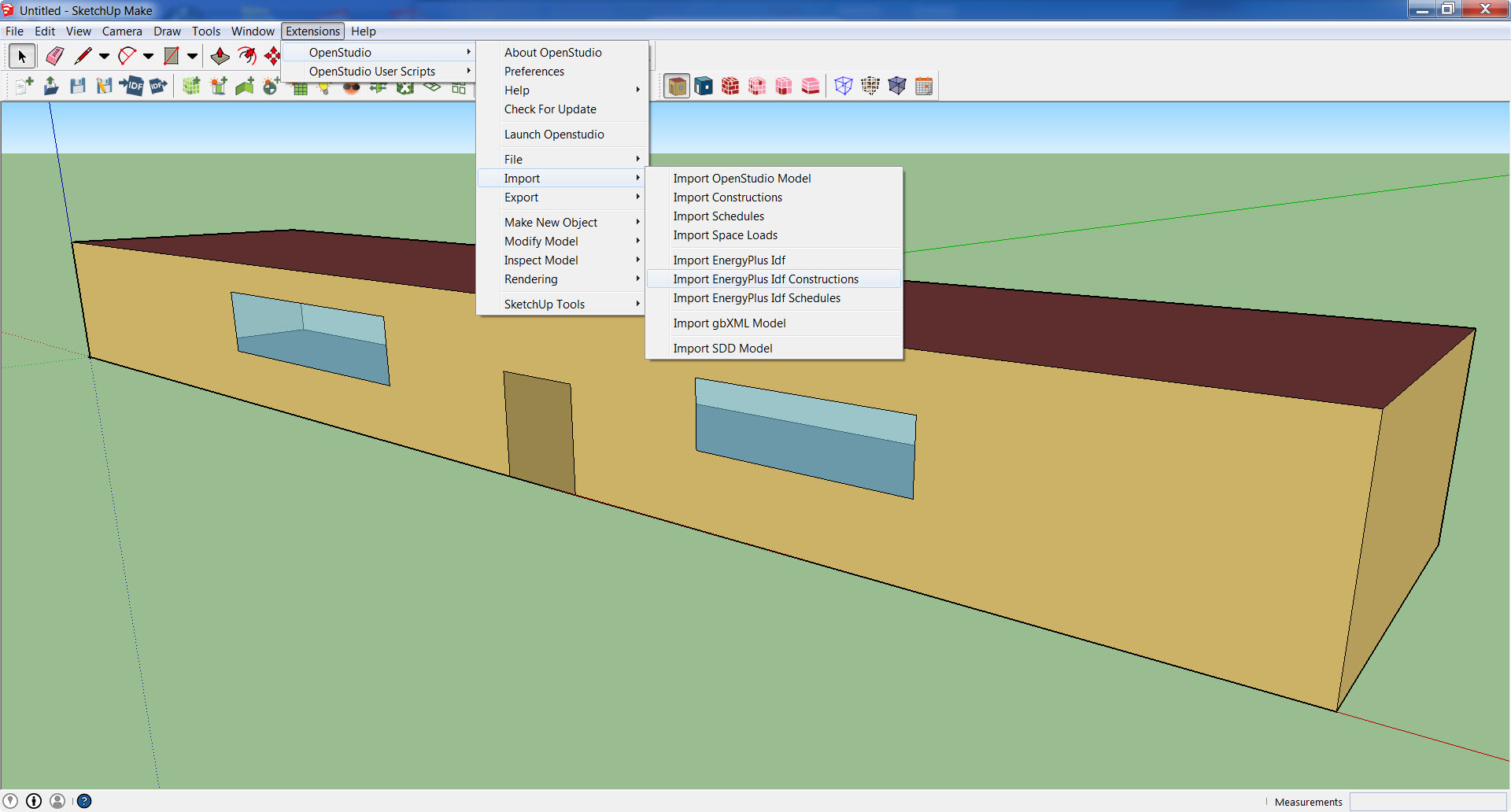Select Import EnergyPlus Idf Constructions

click(x=766, y=279)
